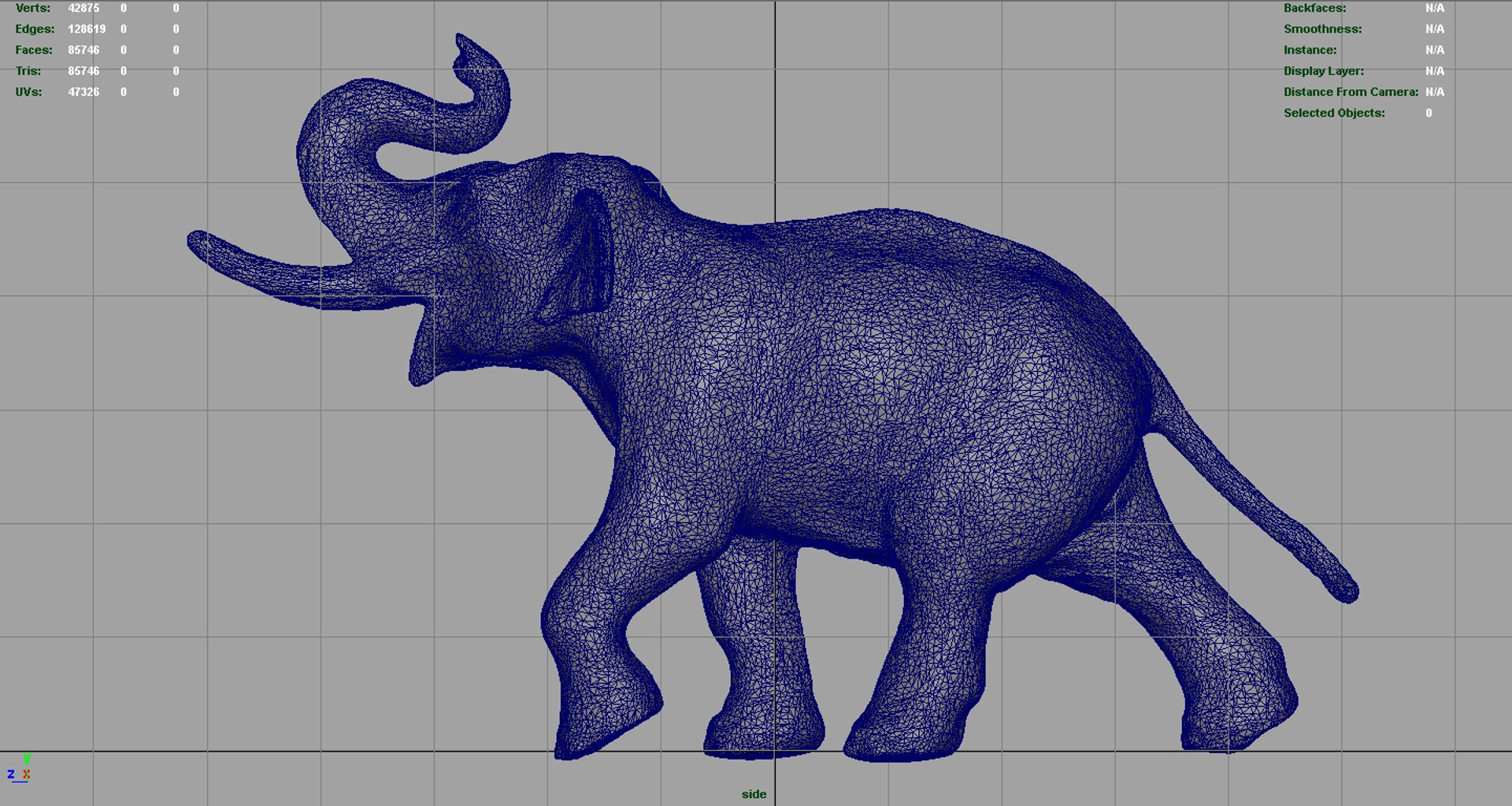The width and height of the screenshot is (1512, 806).
Task: Click the 'Display Layer:' label
Action: pos(1323,71)
